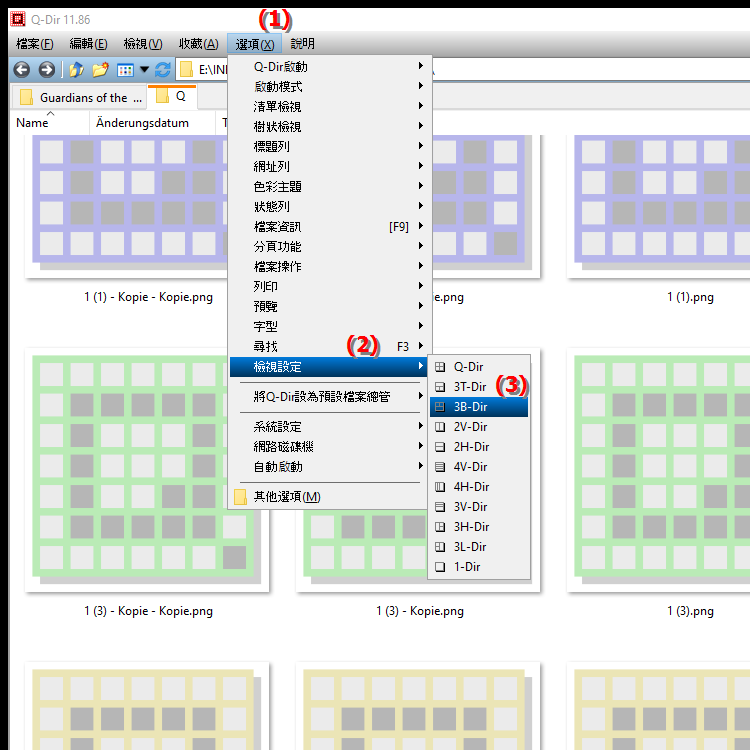Open the 檢視(V) menu
The height and width of the screenshot is (750, 750).
(143, 44)
